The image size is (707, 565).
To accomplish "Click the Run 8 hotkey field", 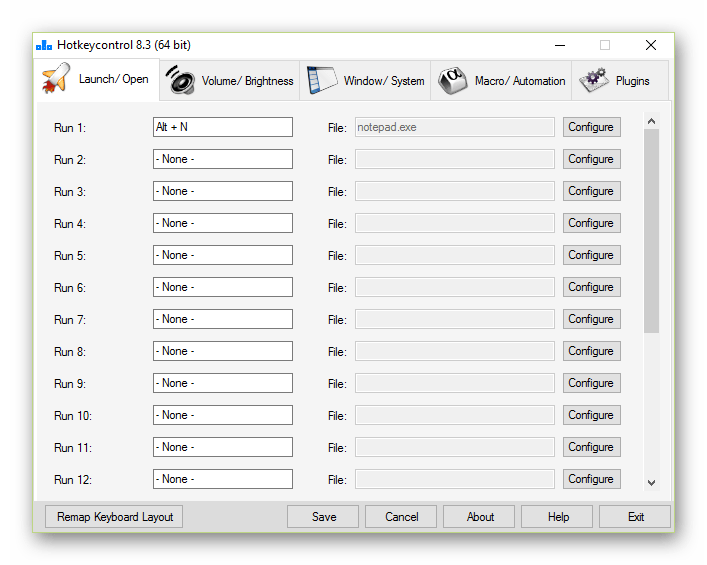I will (x=223, y=351).
